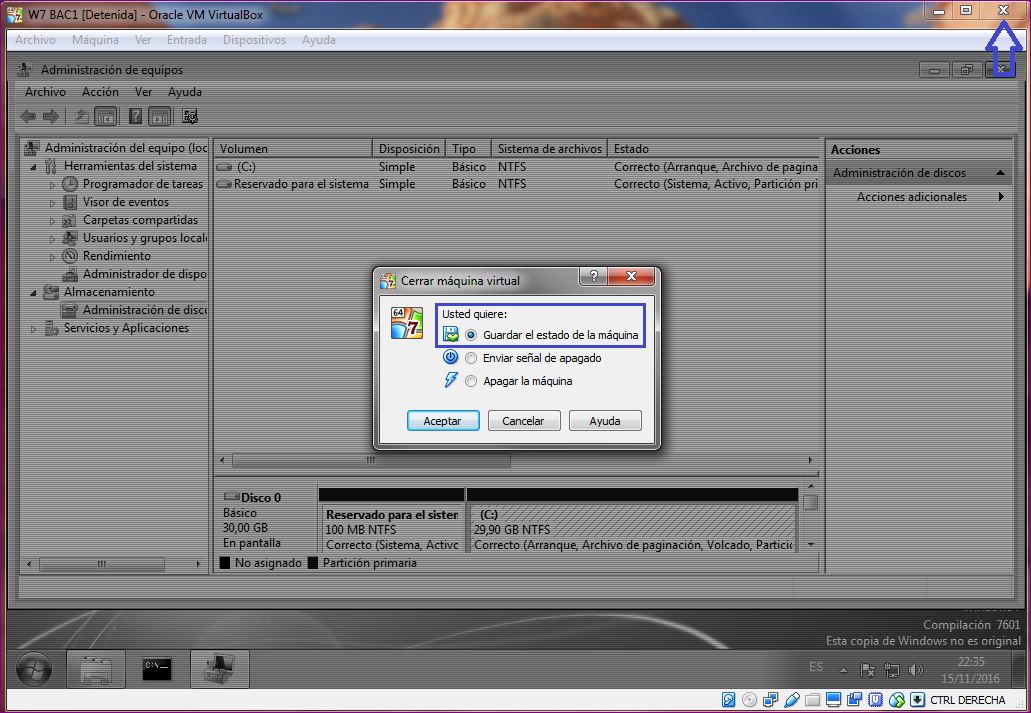Image resolution: width=1031 pixels, height=713 pixels.
Task: Click the dialog's question mark help icon
Action: click(x=593, y=277)
